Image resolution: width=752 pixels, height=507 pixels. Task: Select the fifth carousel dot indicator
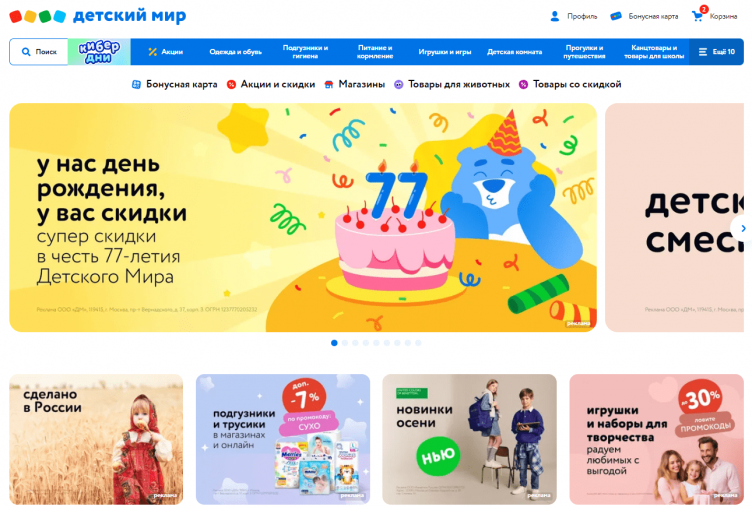(x=376, y=343)
